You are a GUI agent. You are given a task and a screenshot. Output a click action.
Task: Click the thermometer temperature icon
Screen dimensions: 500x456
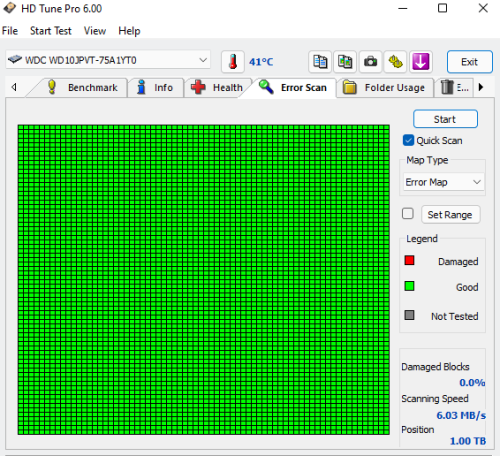point(233,62)
